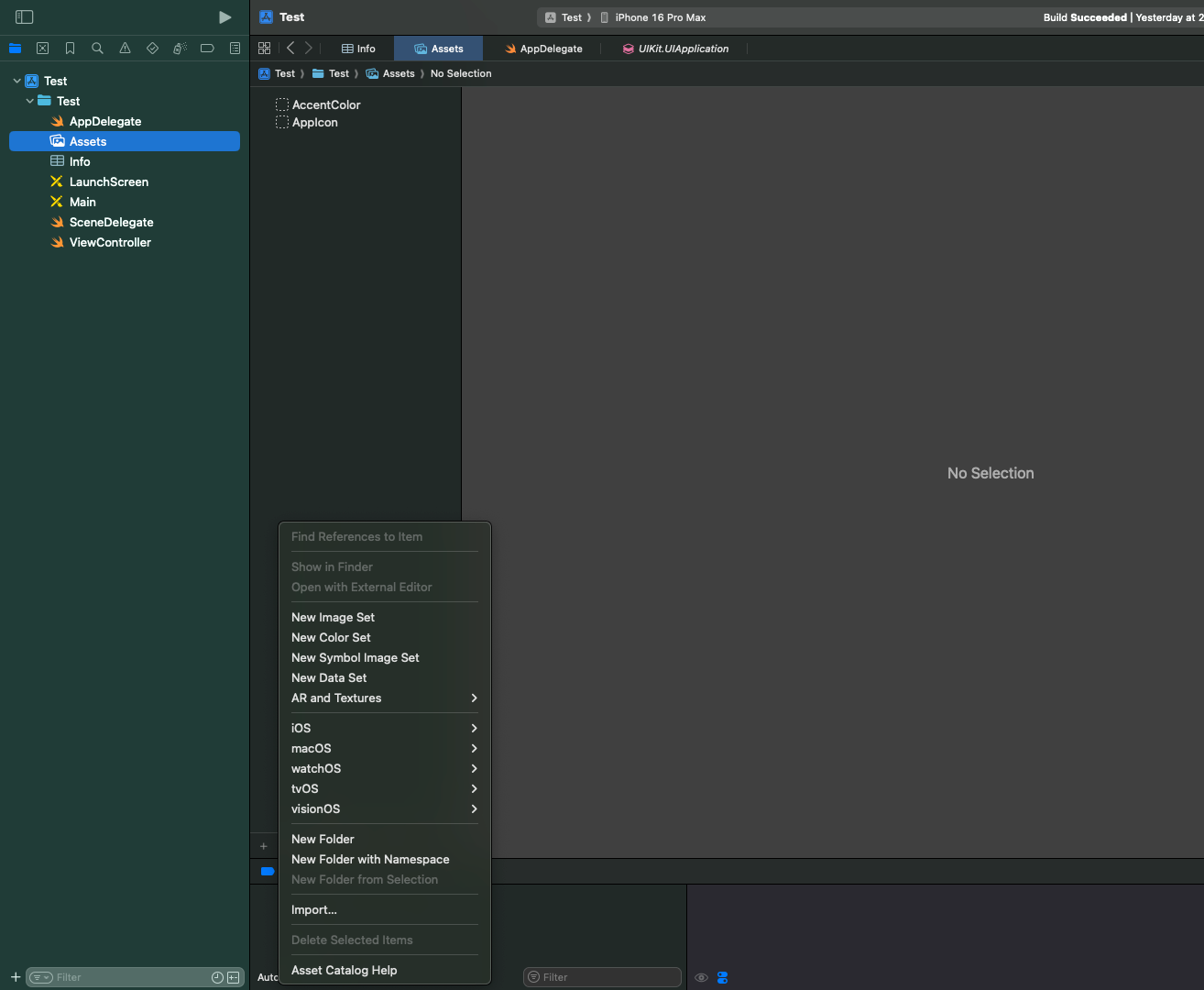Run the Test app with the play button
The height and width of the screenshot is (990, 1204).
(x=224, y=17)
